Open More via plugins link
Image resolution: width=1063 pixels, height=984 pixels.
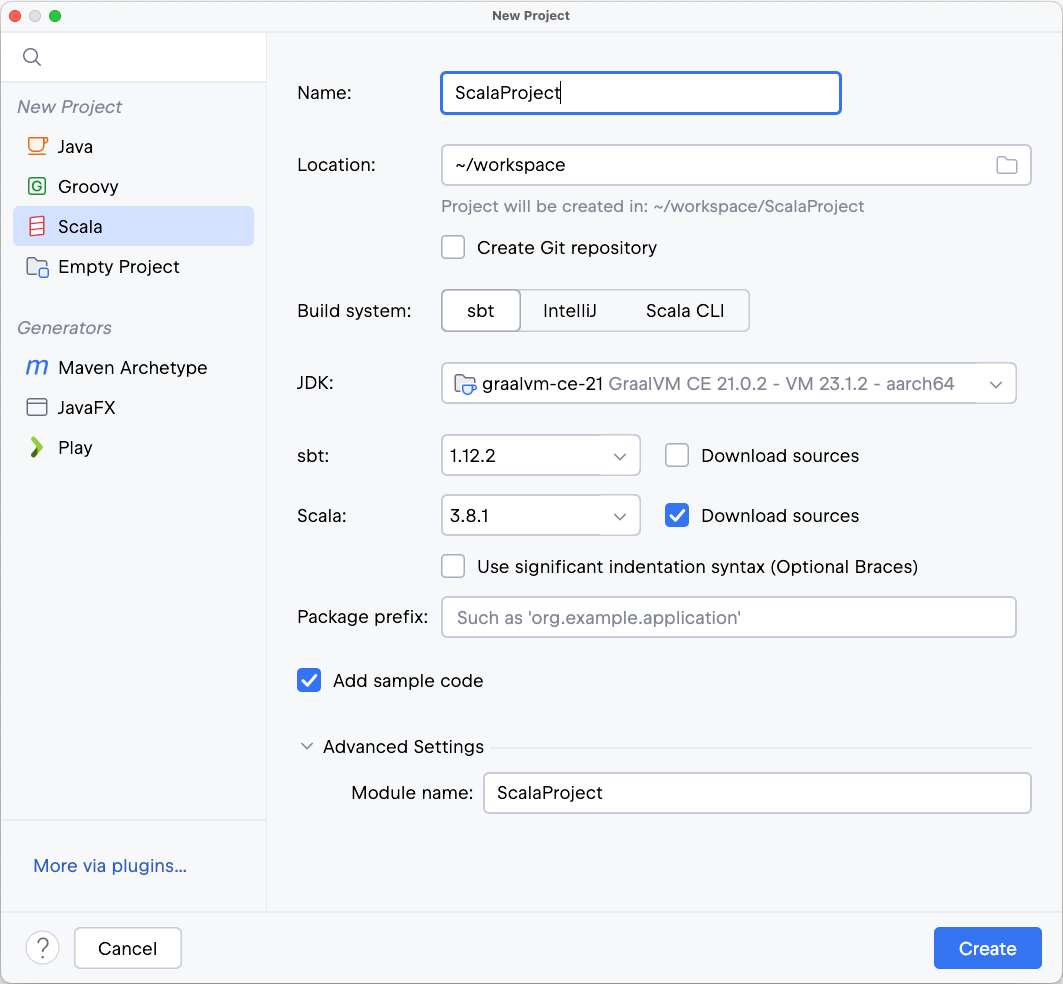tap(109, 866)
